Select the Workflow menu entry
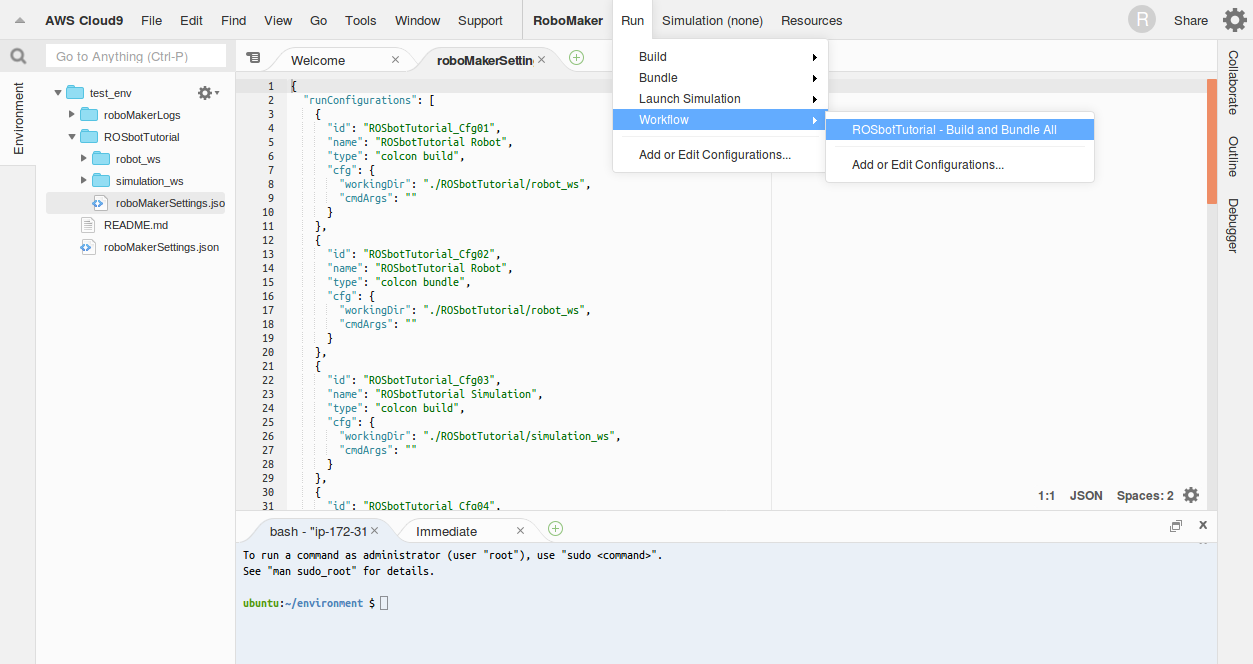The height and width of the screenshot is (664, 1253). (x=720, y=120)
